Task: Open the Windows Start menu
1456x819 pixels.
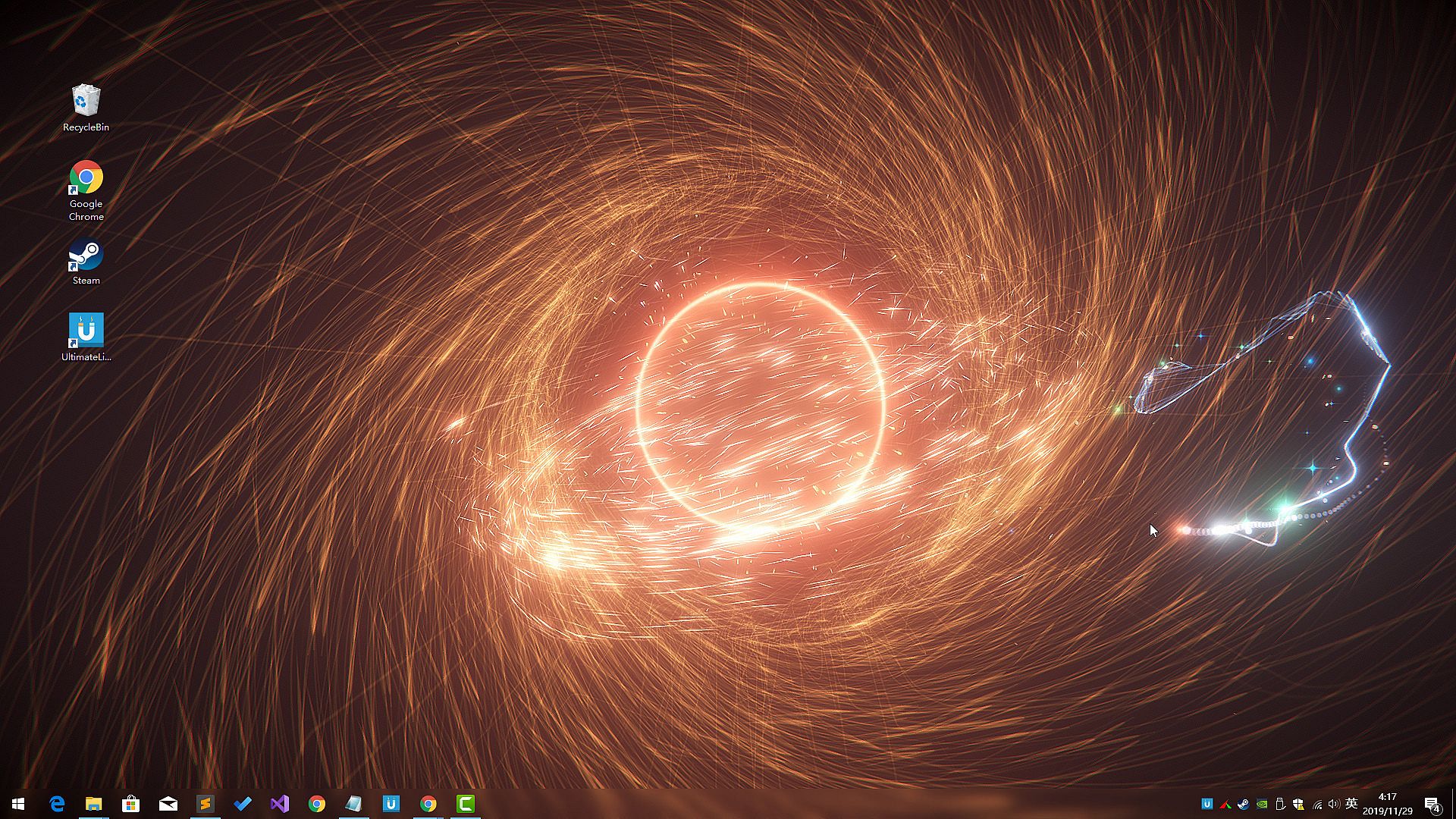Action: [18, 804]
